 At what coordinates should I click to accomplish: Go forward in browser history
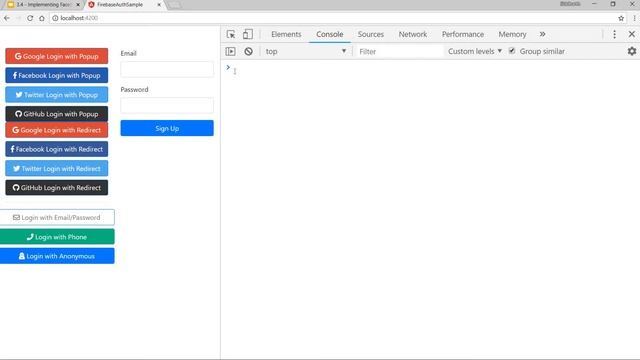click(x=18, y=18)
